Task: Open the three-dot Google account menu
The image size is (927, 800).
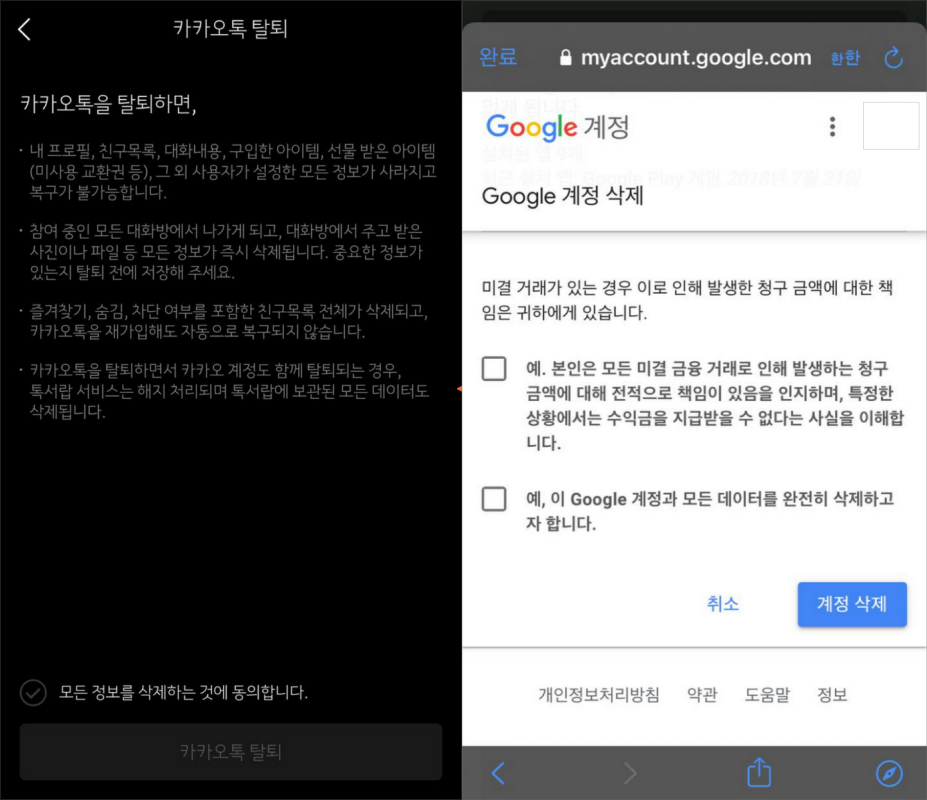Action: point(832,127)
